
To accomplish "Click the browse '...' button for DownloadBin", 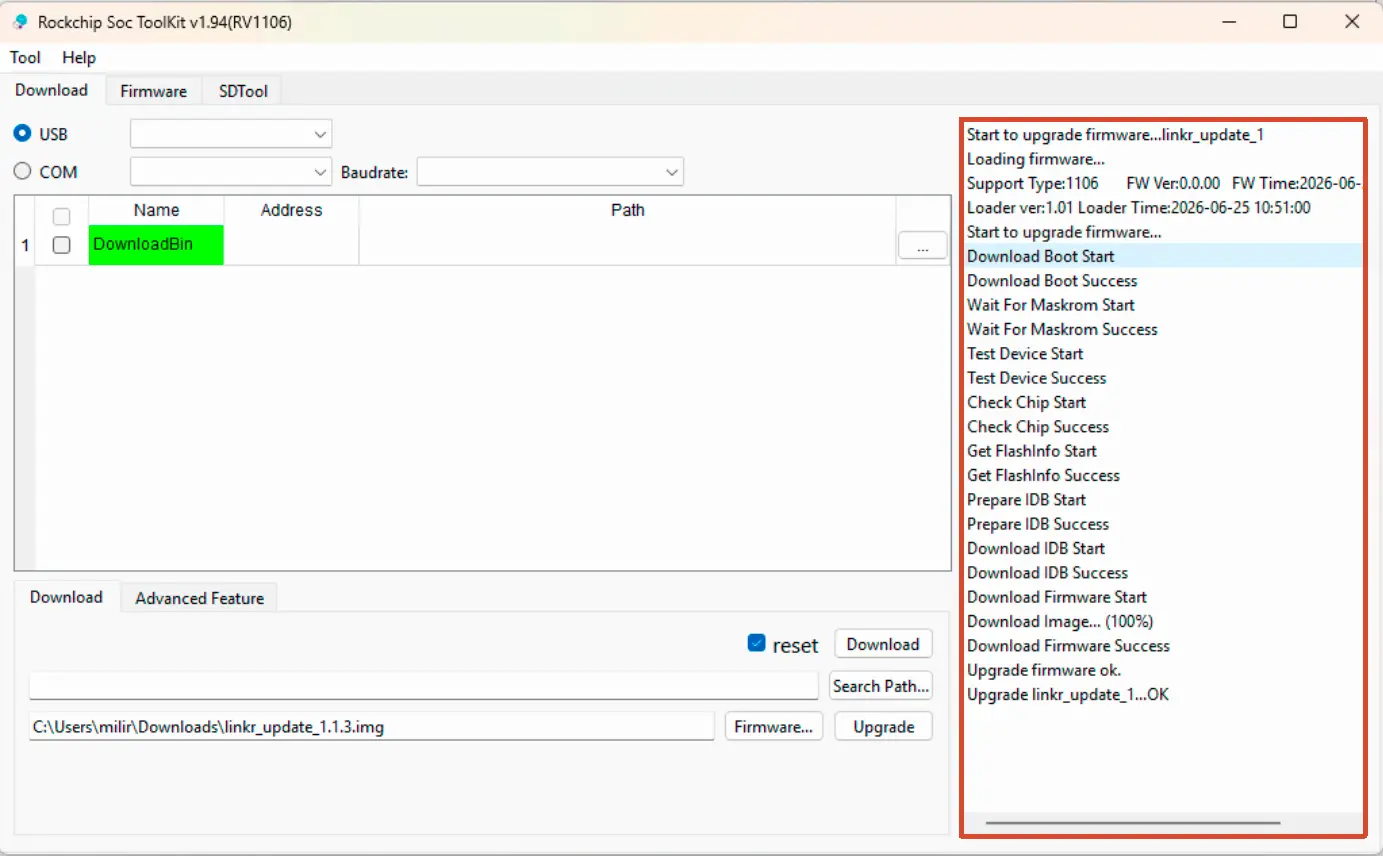I will (922, 246).
